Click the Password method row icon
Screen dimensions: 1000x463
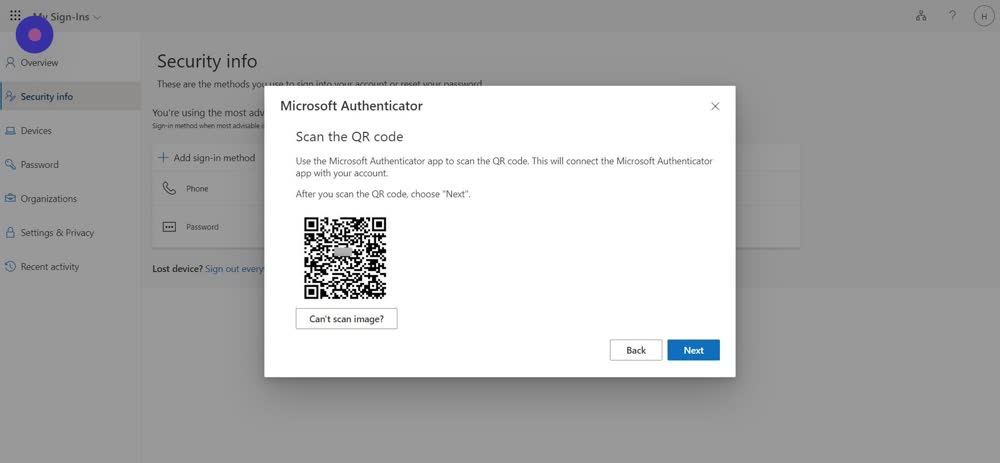[169, 226]
